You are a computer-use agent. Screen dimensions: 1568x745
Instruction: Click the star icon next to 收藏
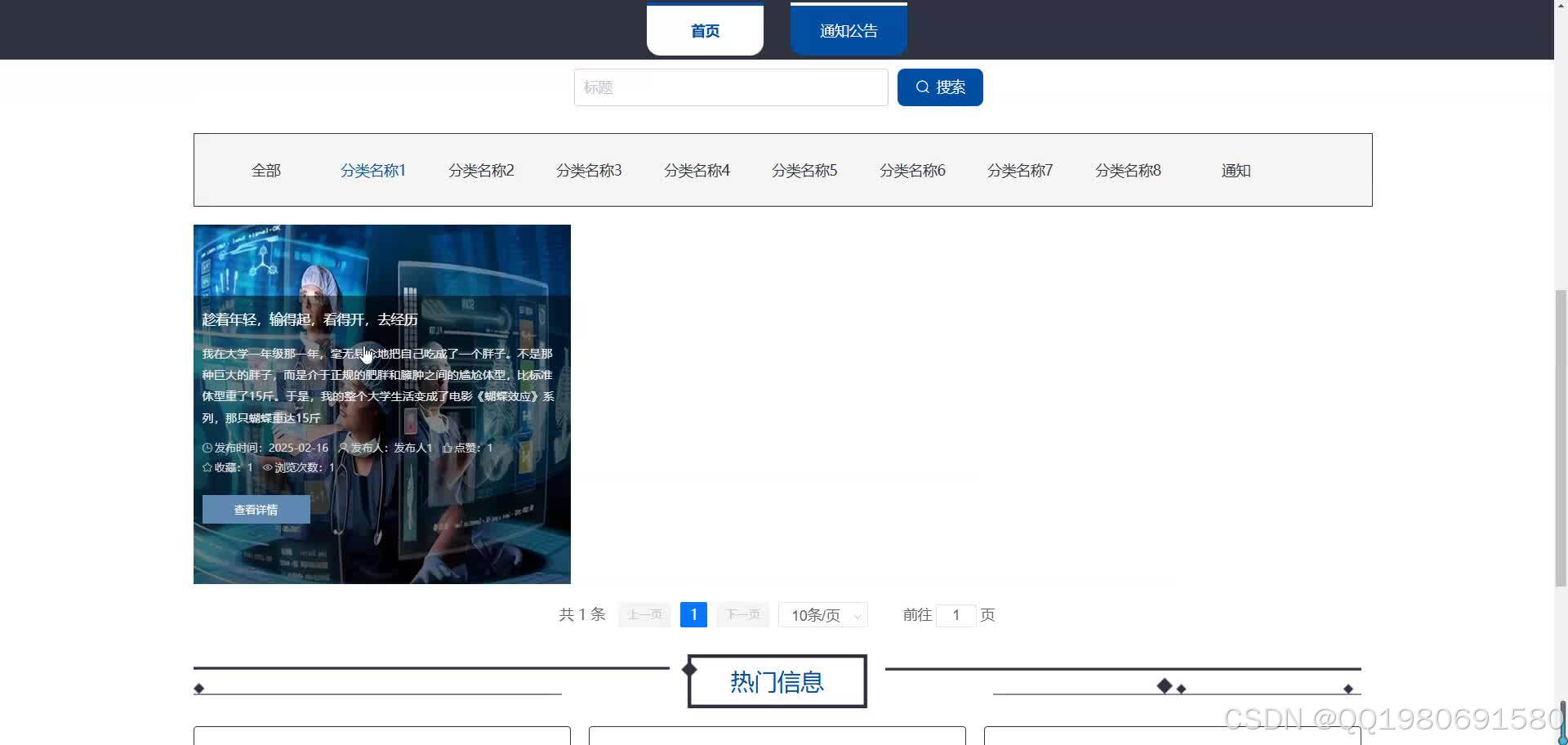[207, 467]
